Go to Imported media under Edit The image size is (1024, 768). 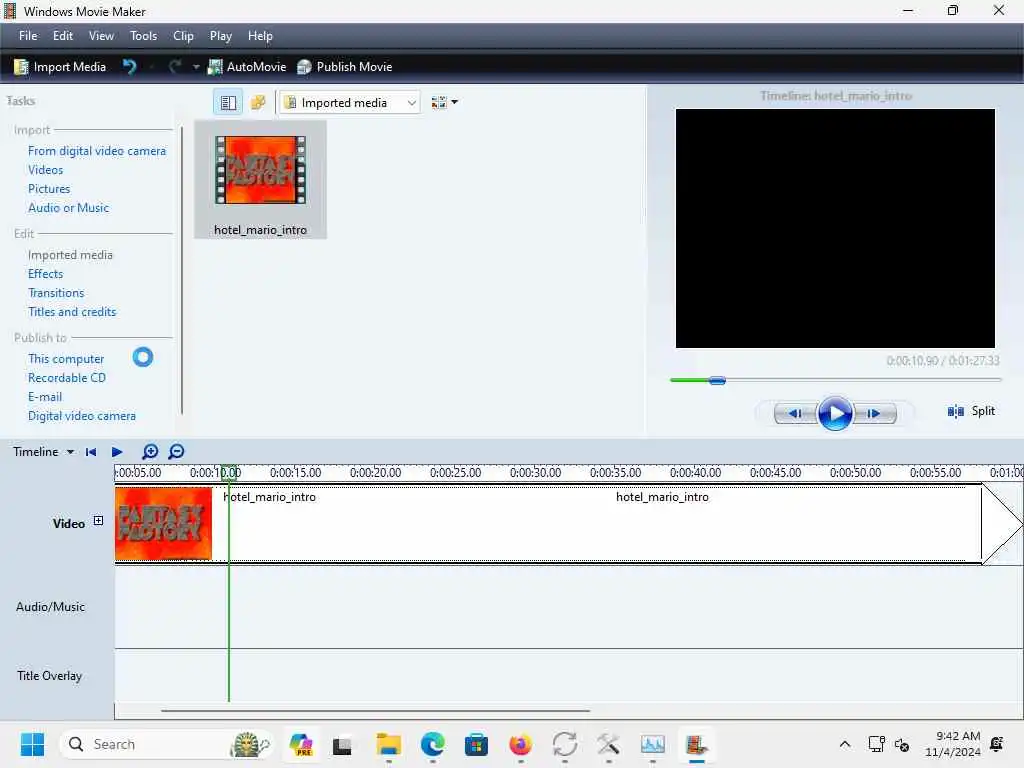[x=71, y=255]
